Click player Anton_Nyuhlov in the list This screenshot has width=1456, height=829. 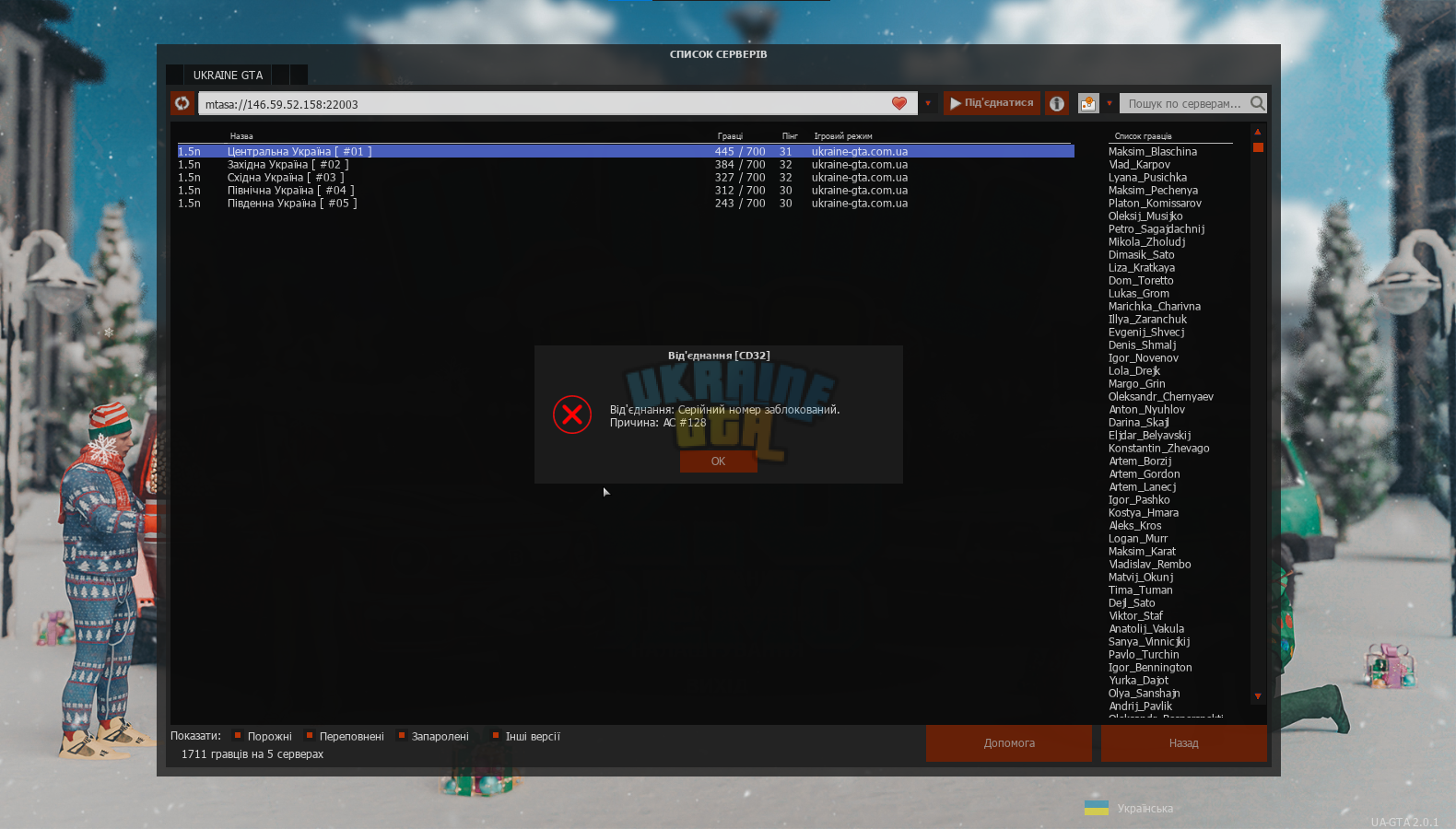coord(1147,409)
